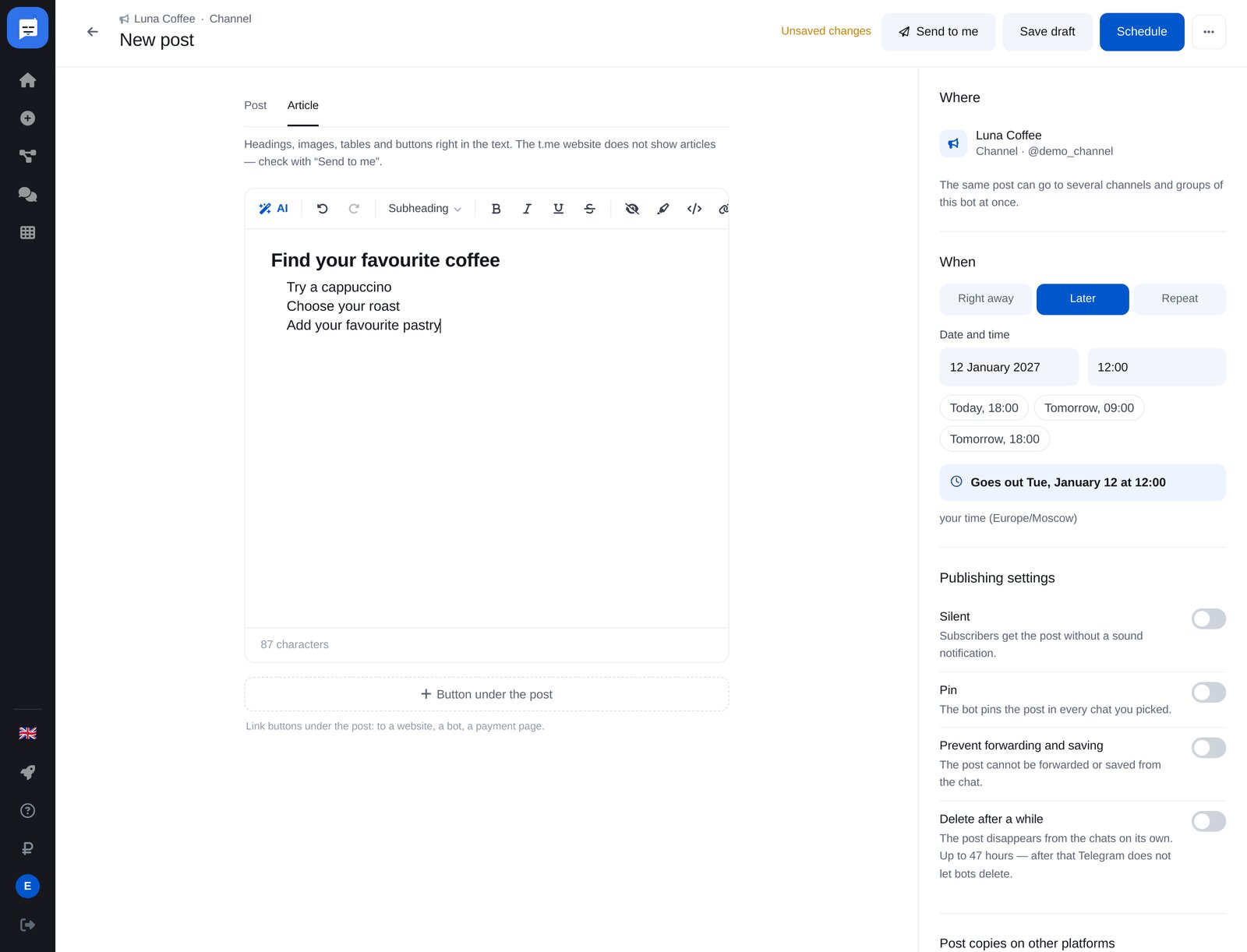
Task: Click the rocket icon in the sidebar
Action: 27,772
